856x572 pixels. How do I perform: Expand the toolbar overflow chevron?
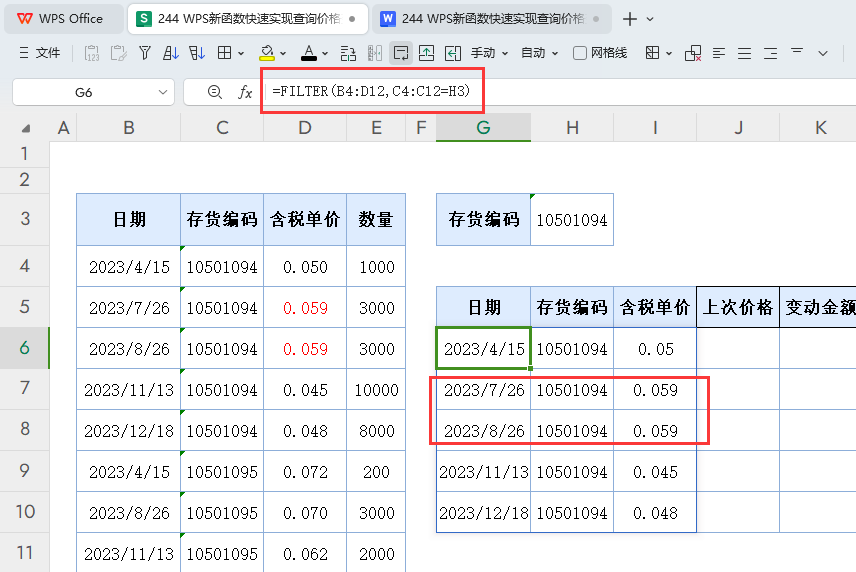click(823, 53)
